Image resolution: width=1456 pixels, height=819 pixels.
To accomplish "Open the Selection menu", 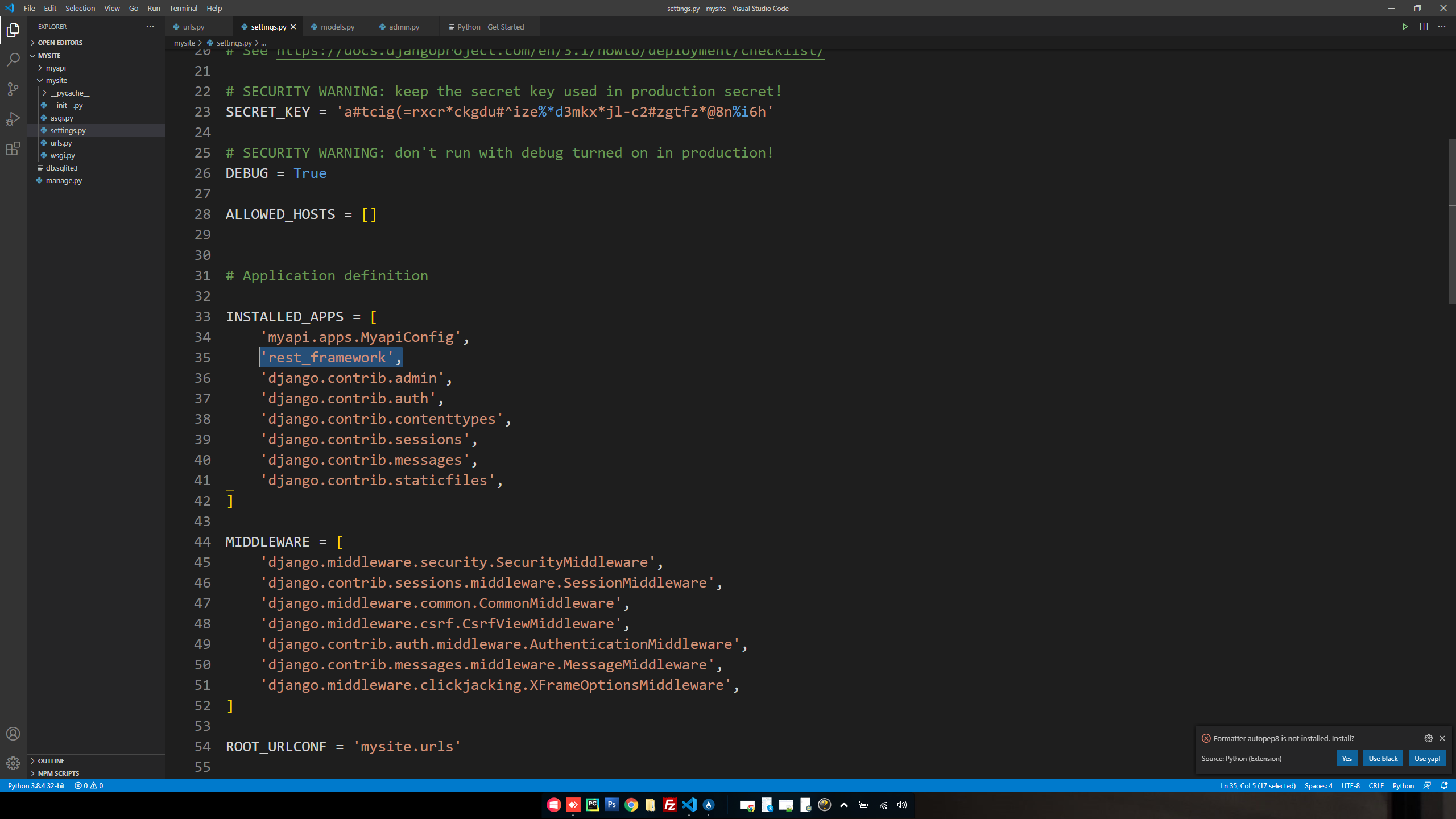I will [x=80, y=8].
